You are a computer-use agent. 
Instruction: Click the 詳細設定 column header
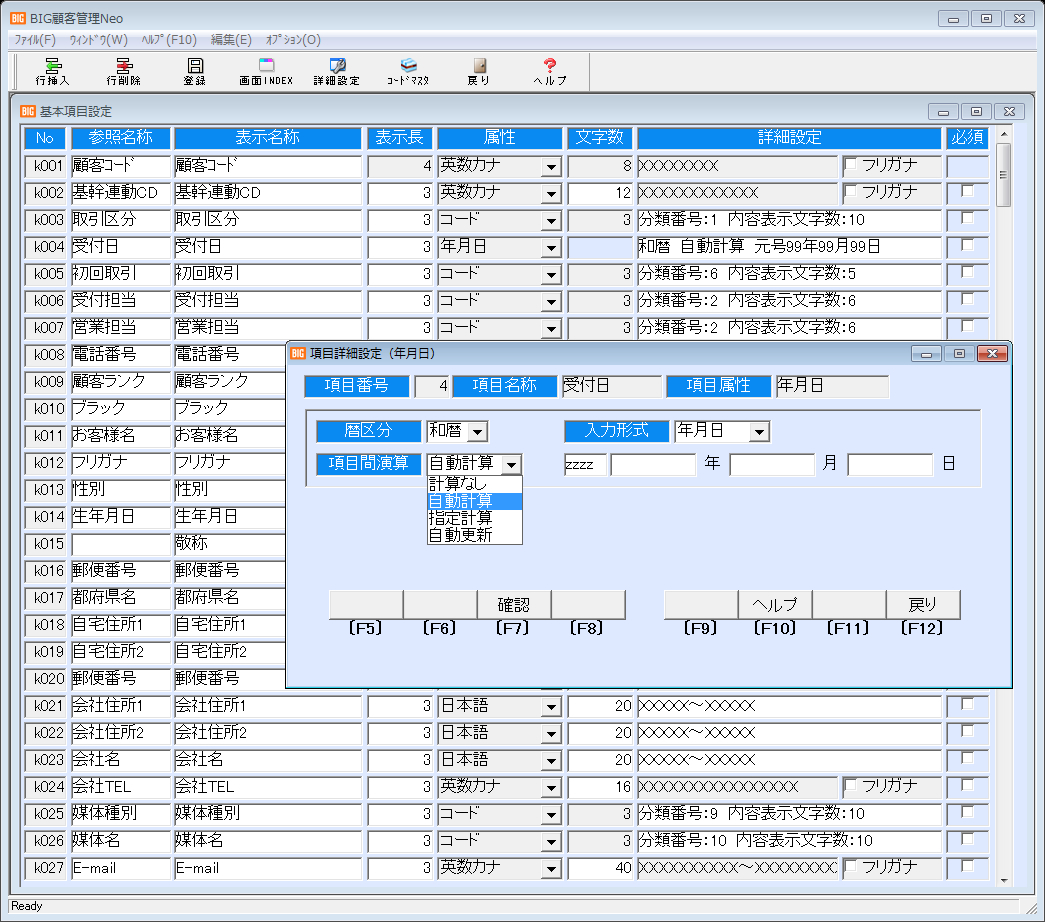(789, 138)
